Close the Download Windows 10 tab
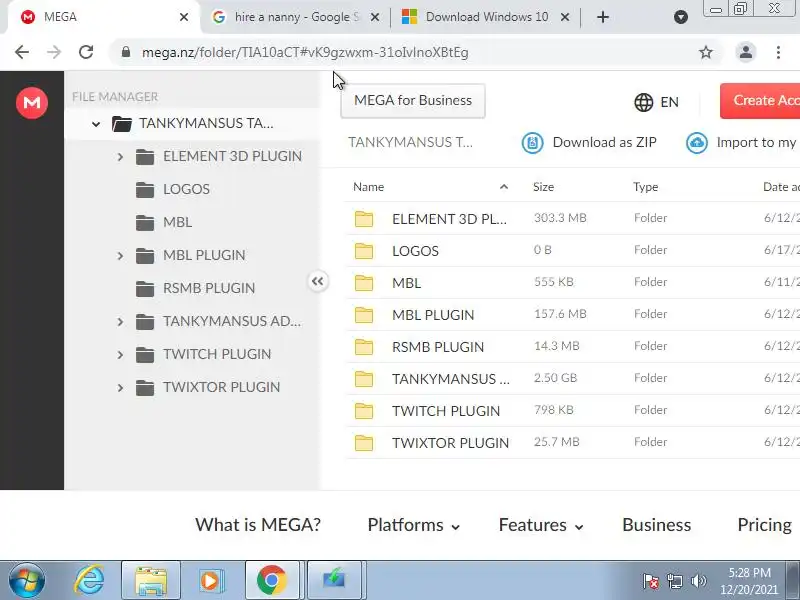The height and width of the screenshot is (600, 800). (565, 17)
